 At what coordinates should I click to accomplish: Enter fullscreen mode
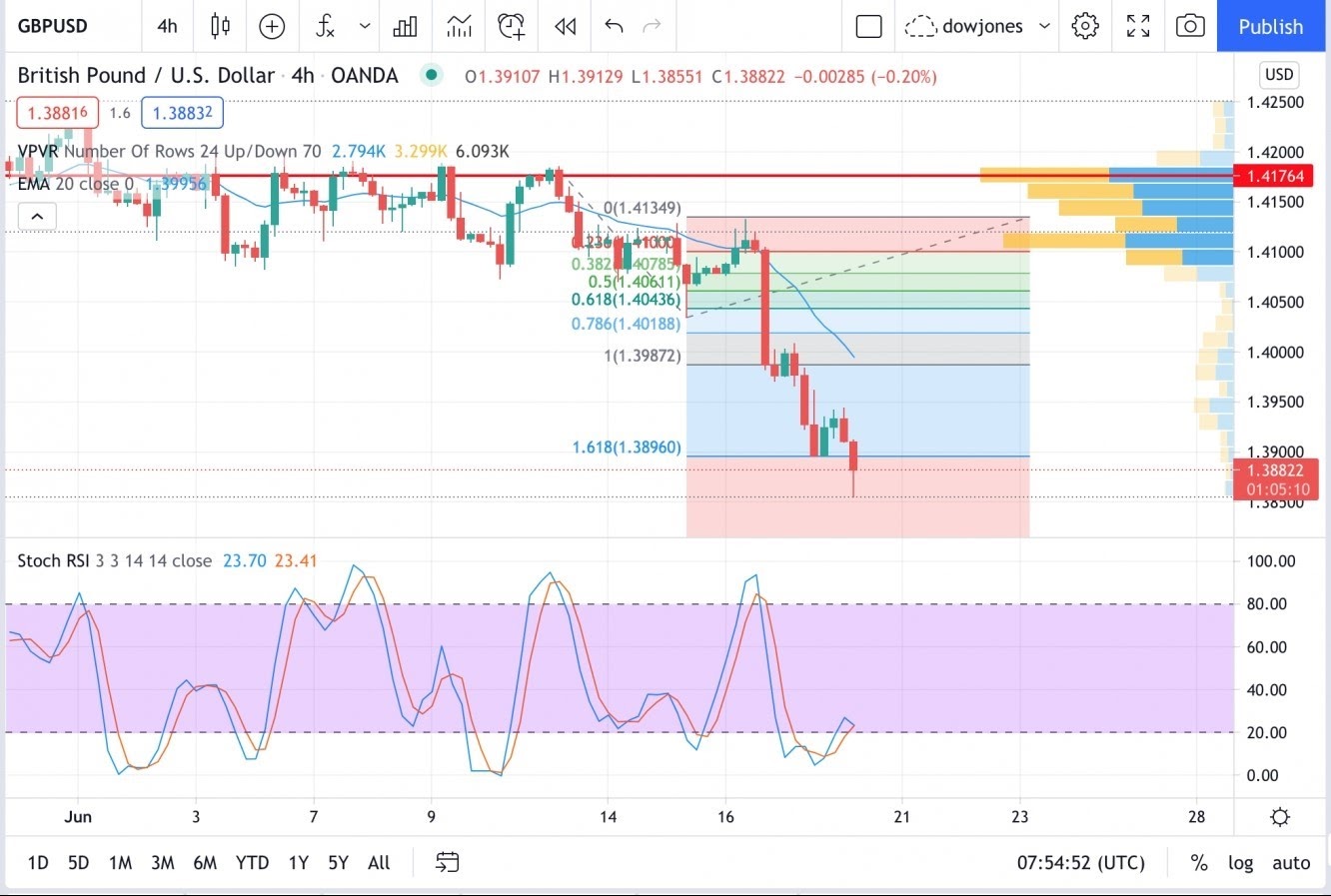[1138, 27]
